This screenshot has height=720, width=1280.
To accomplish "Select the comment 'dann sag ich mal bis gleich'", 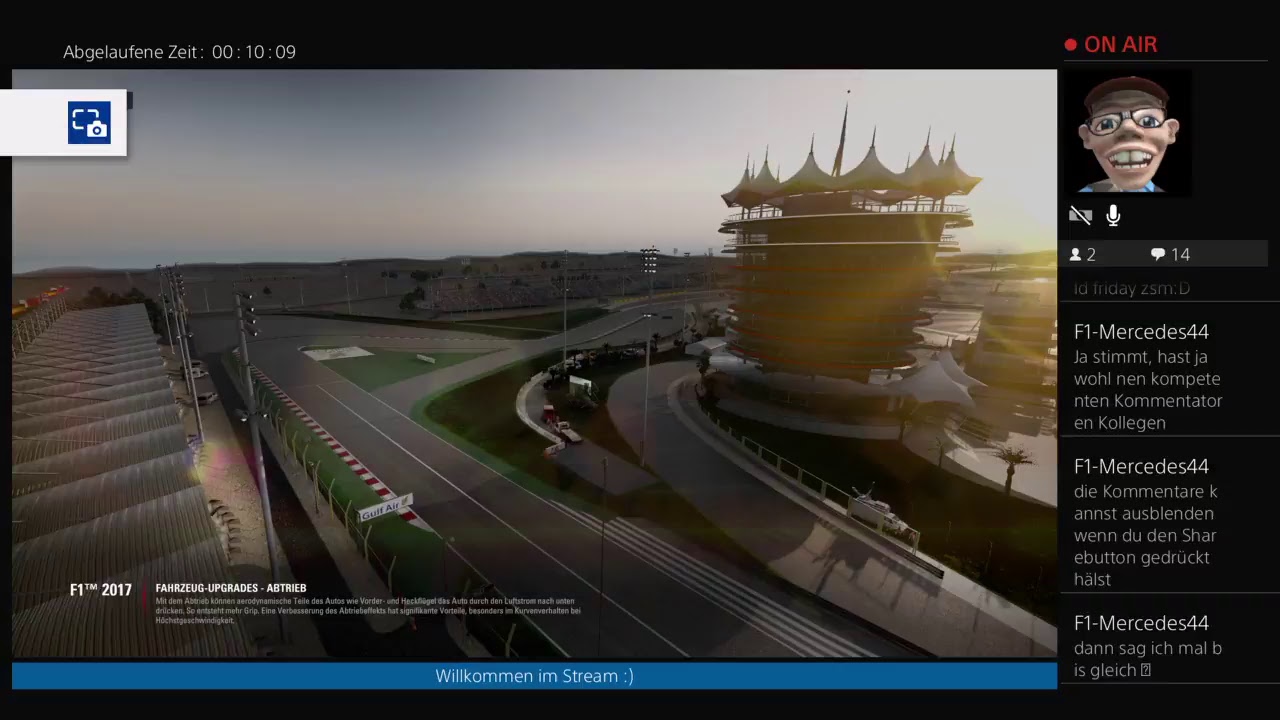I will (x=1148, y=659).
